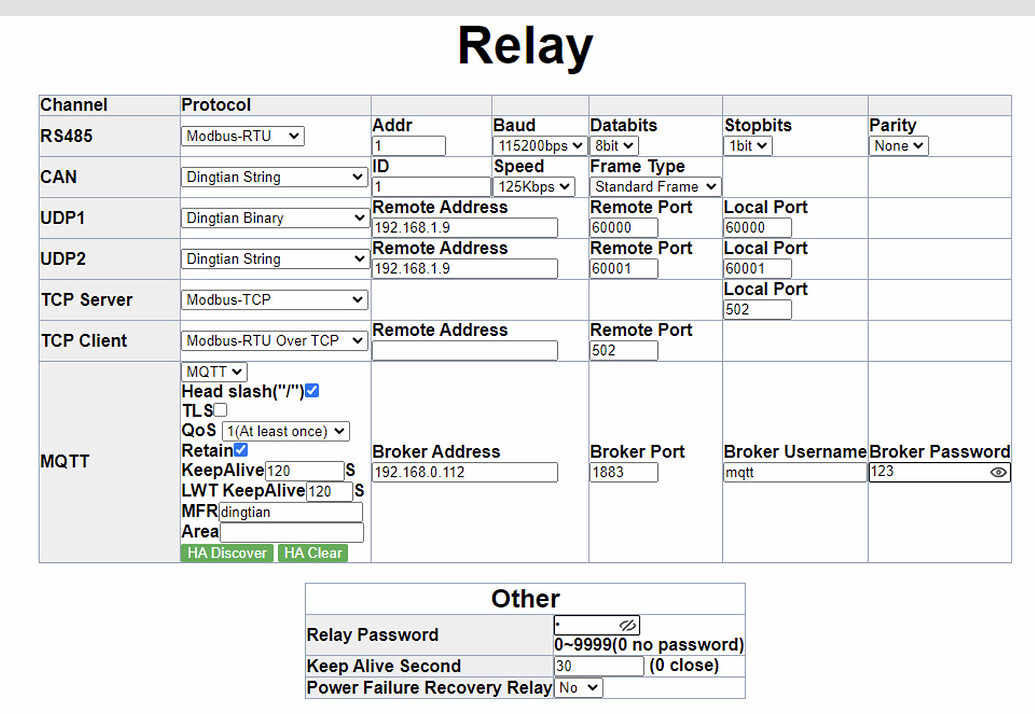Open the UDP1 protocol dropdown

[x=274, y=218]
